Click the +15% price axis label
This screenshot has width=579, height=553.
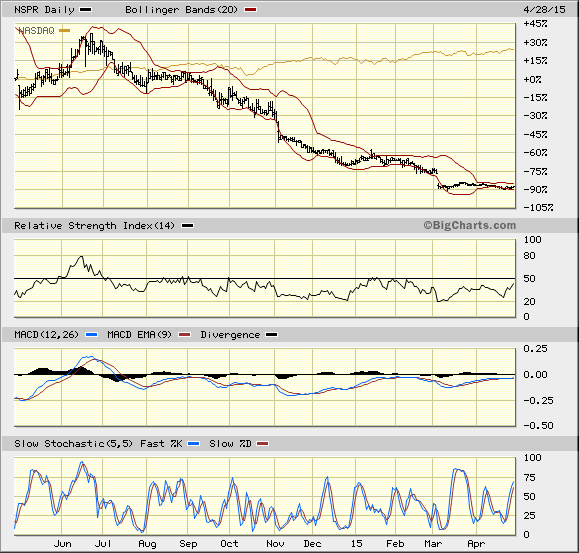[x=535, y=61]
